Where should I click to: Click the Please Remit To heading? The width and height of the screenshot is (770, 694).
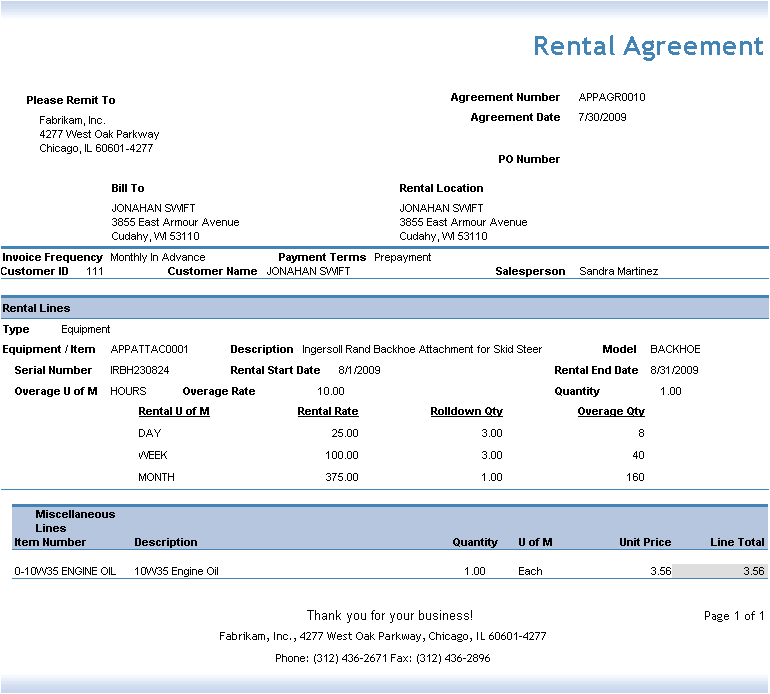[x=71, y=100]
